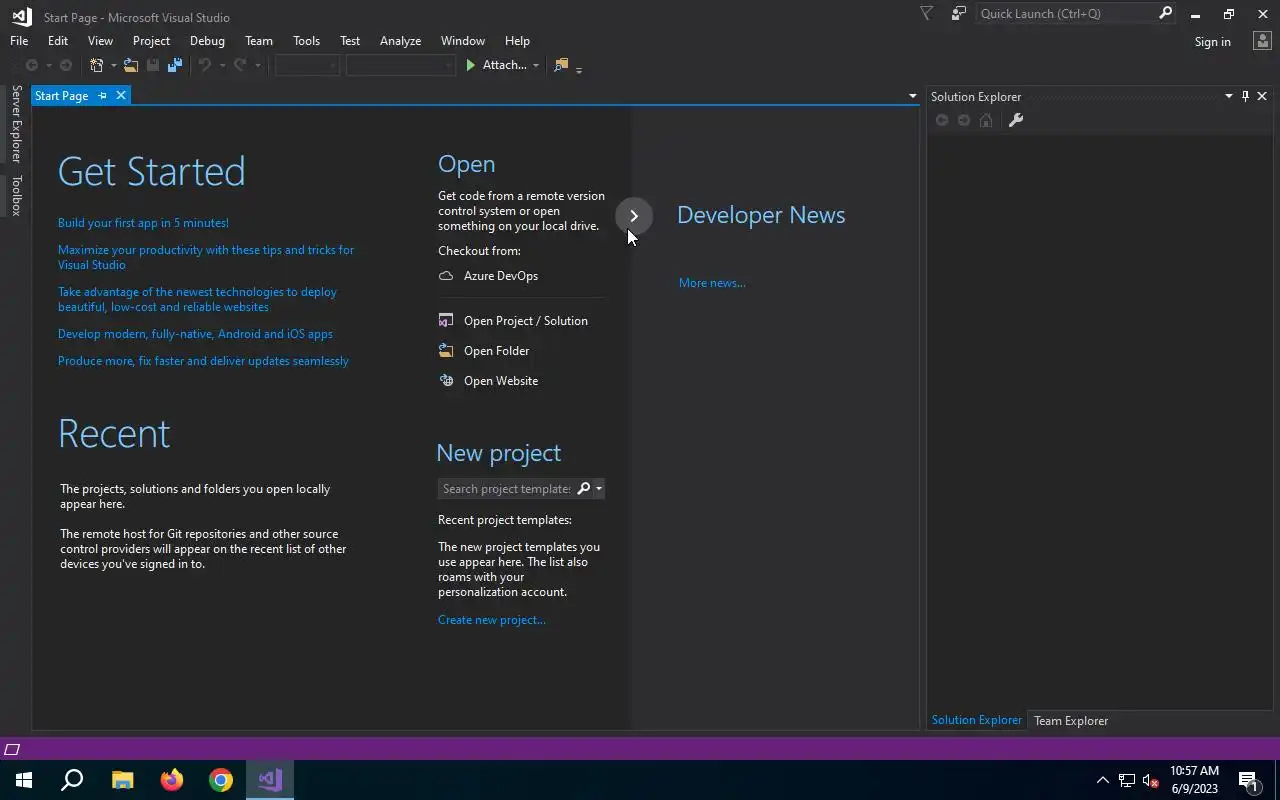Click the Open Website option

point(488,381)
